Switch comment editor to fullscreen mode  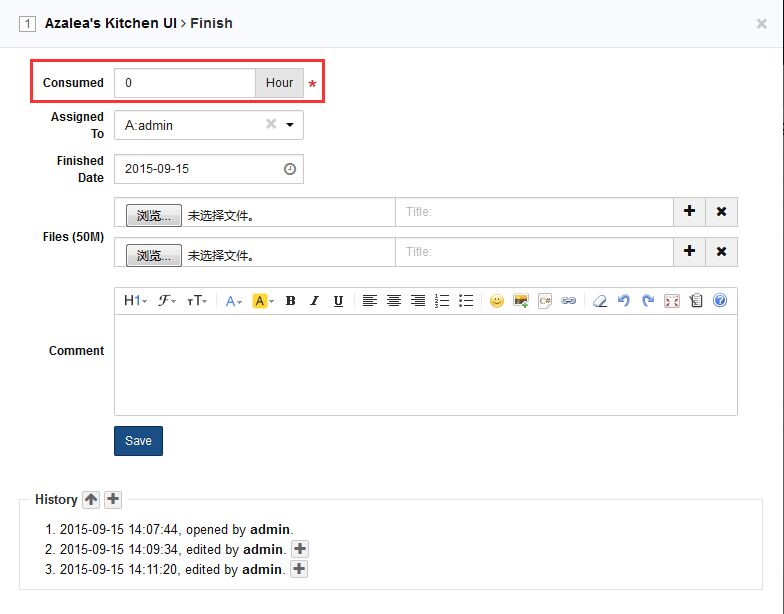[x=672, y=301]
